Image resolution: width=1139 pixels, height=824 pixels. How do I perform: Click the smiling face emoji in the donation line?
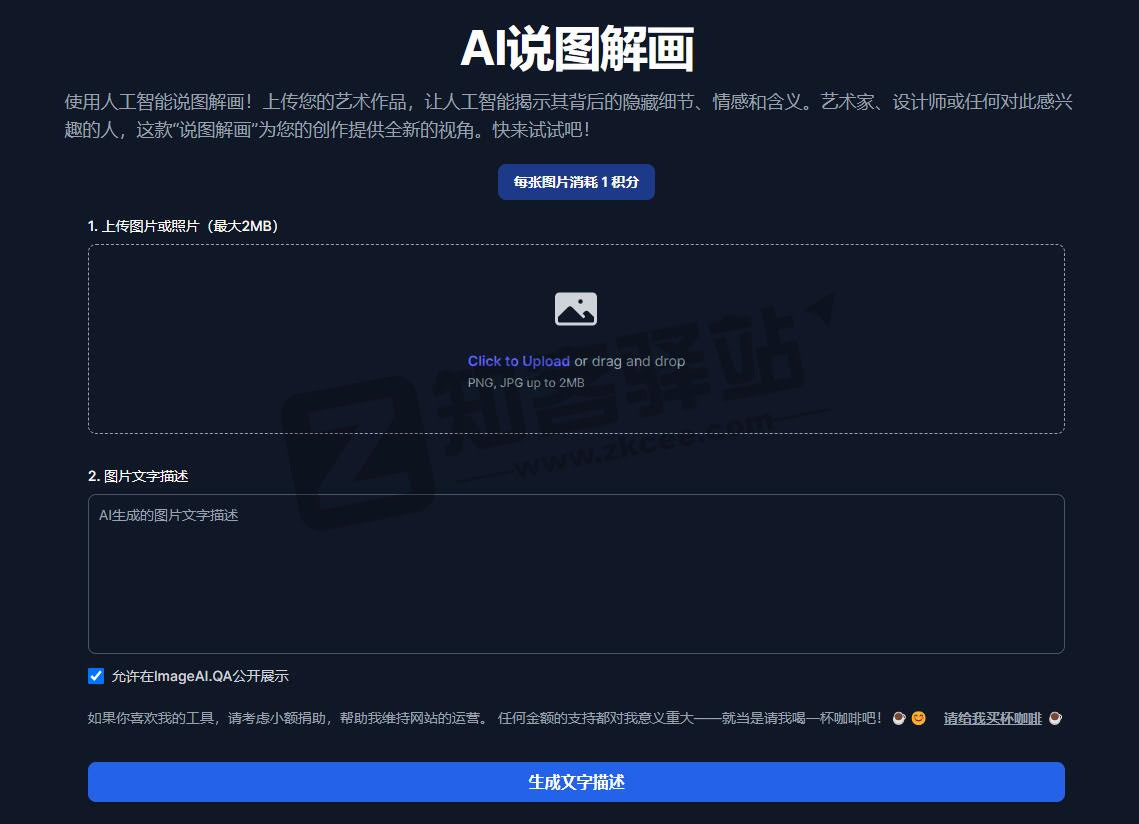point(921,718)
